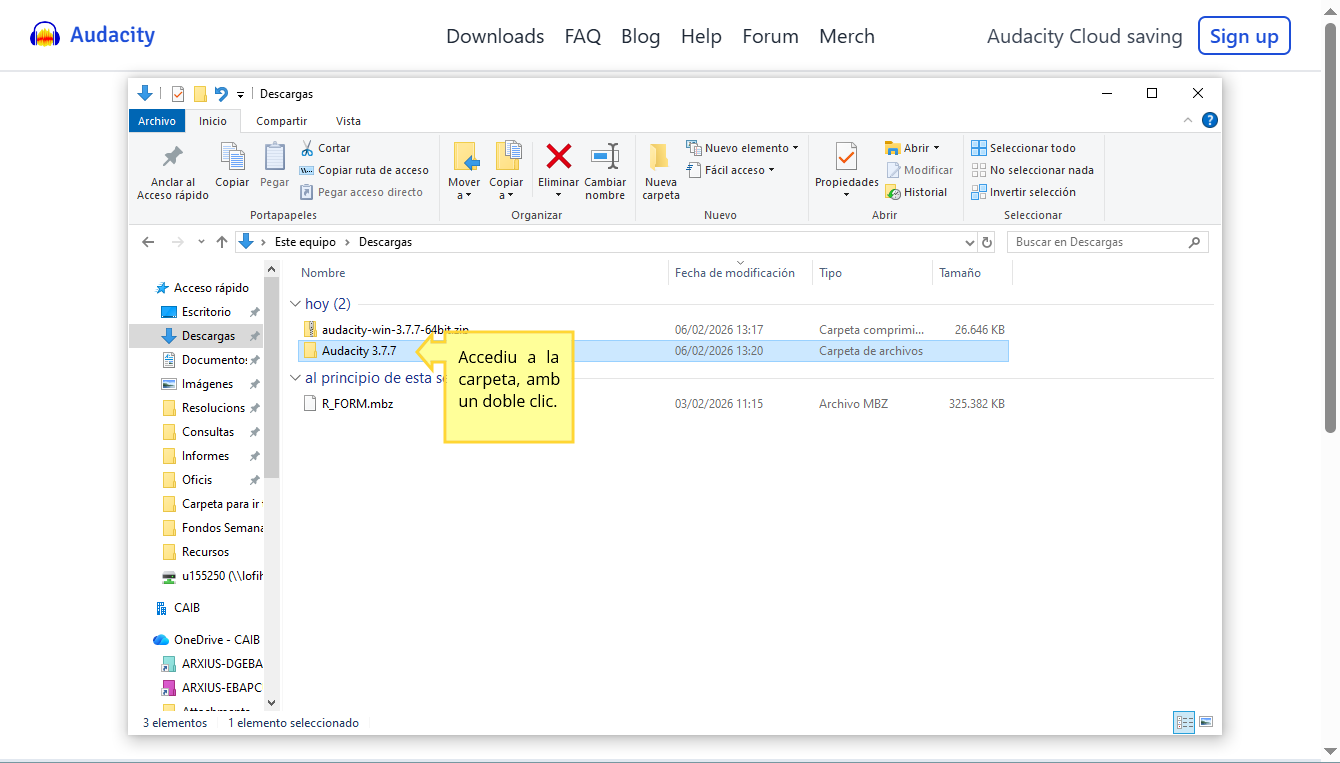This screenshot has width=1340, height=763.
Task: Open Propiedades in the ribbon
Action: pos(846,157)
